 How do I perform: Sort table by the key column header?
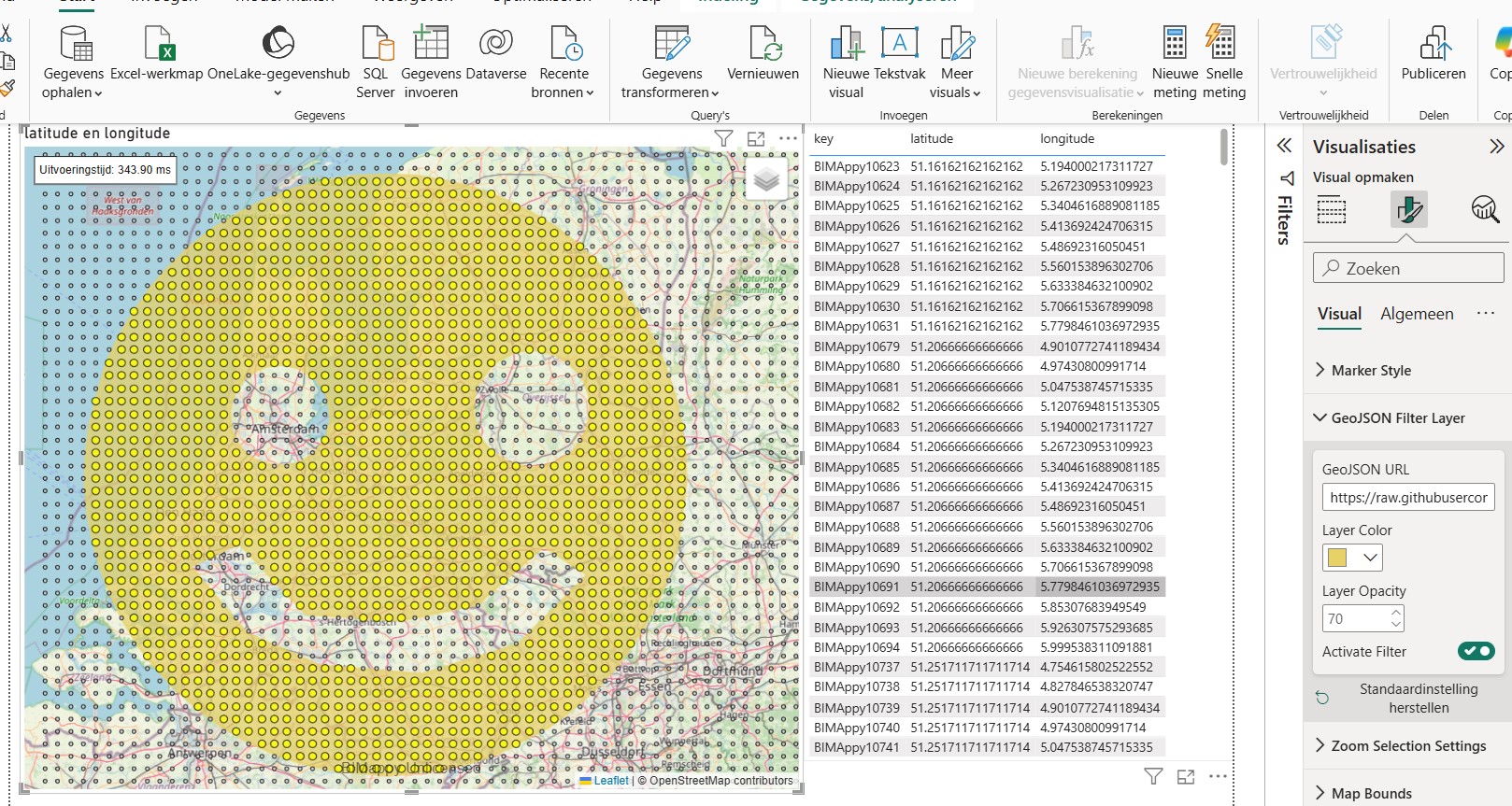point(823,138)
